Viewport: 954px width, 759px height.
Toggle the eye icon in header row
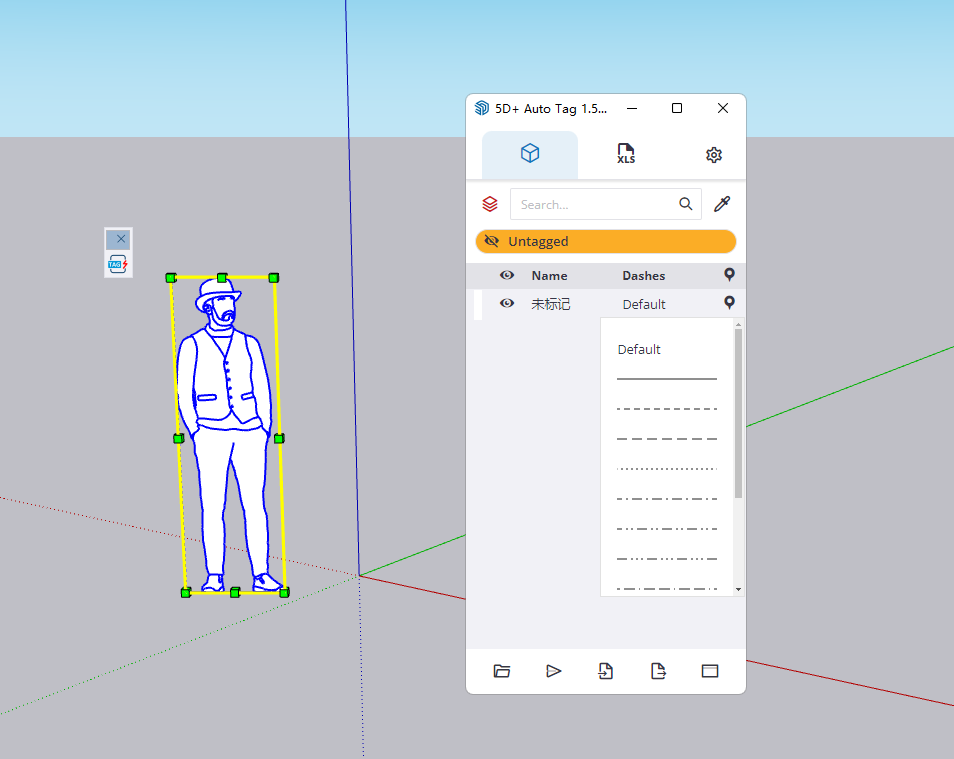tap(507, 275)
